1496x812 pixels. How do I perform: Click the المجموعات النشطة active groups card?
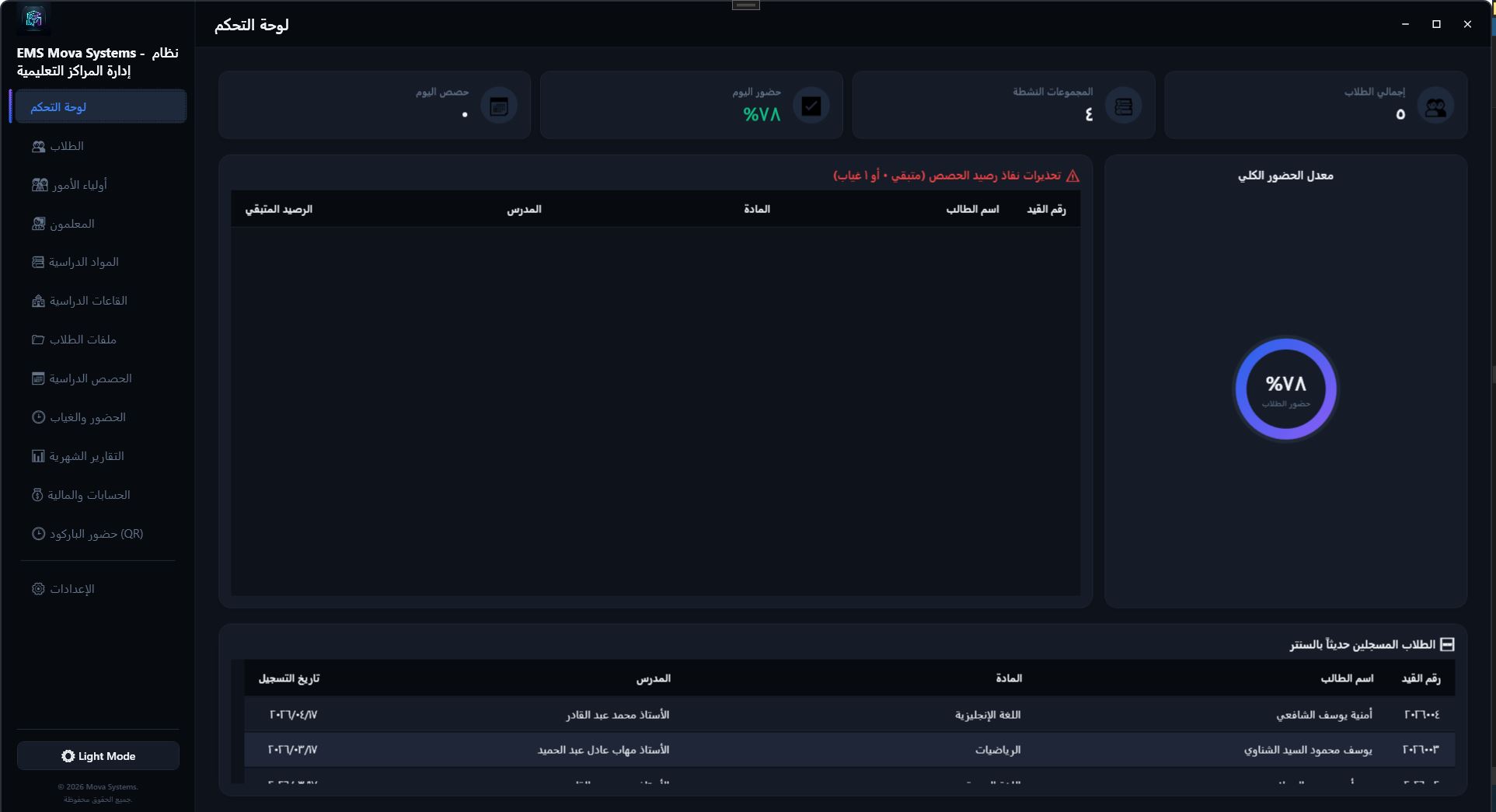(1003, 105)
